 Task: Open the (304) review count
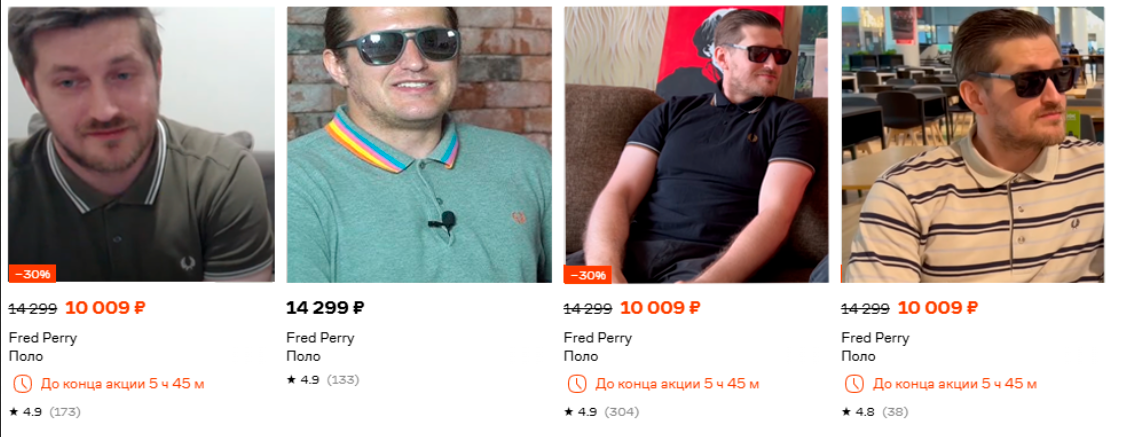click(621, 412)
